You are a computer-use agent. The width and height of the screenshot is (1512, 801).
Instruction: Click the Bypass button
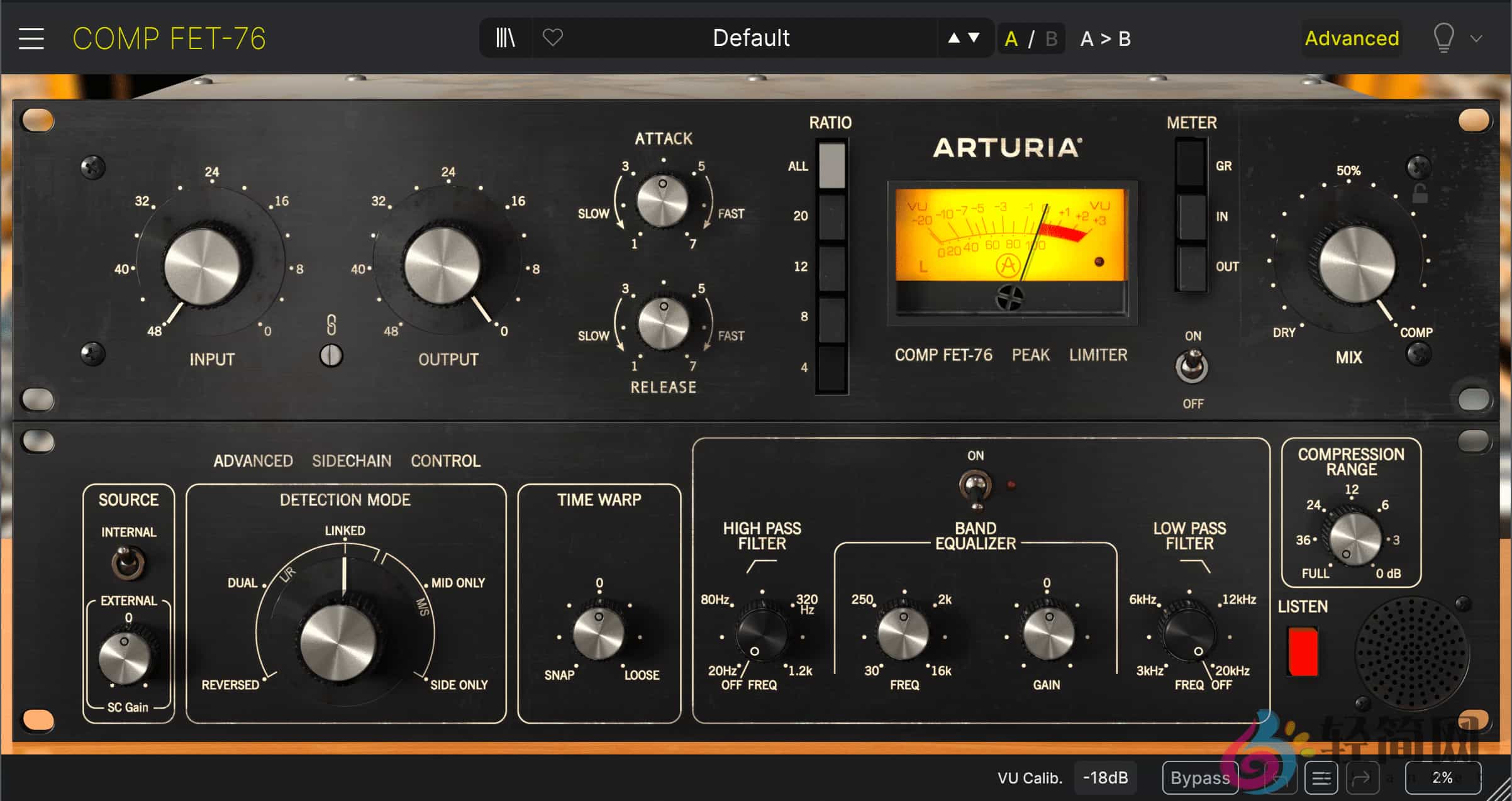[1199, 777]
